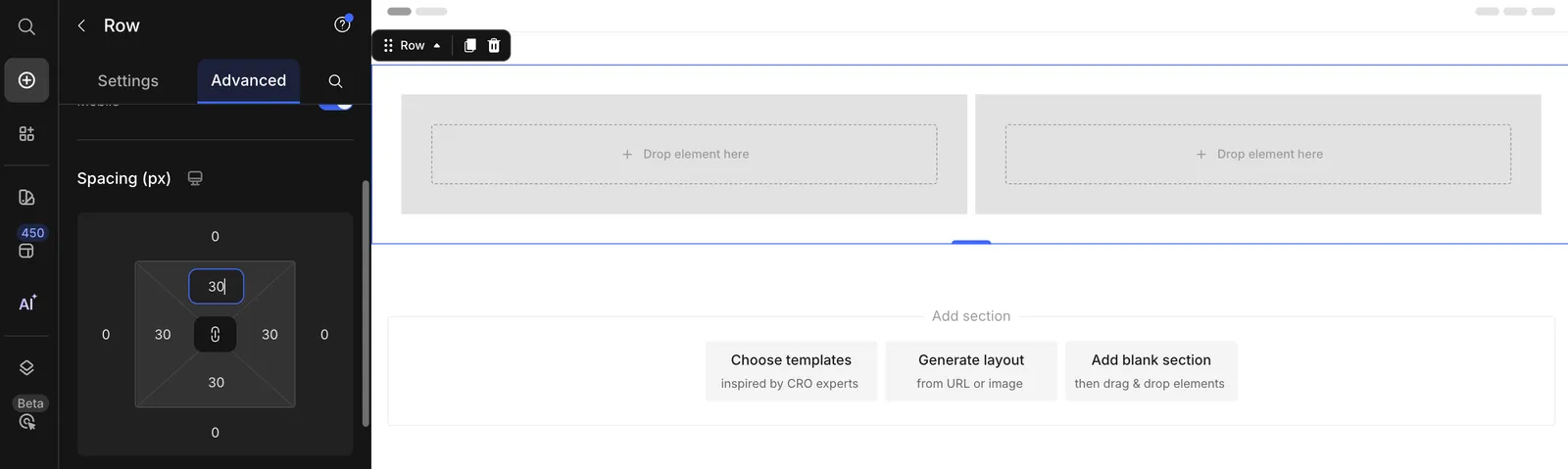This screenshot has width=1568, height=469.
Task: Open the page styles icon in sidebar
Action: tap(26, 197)
